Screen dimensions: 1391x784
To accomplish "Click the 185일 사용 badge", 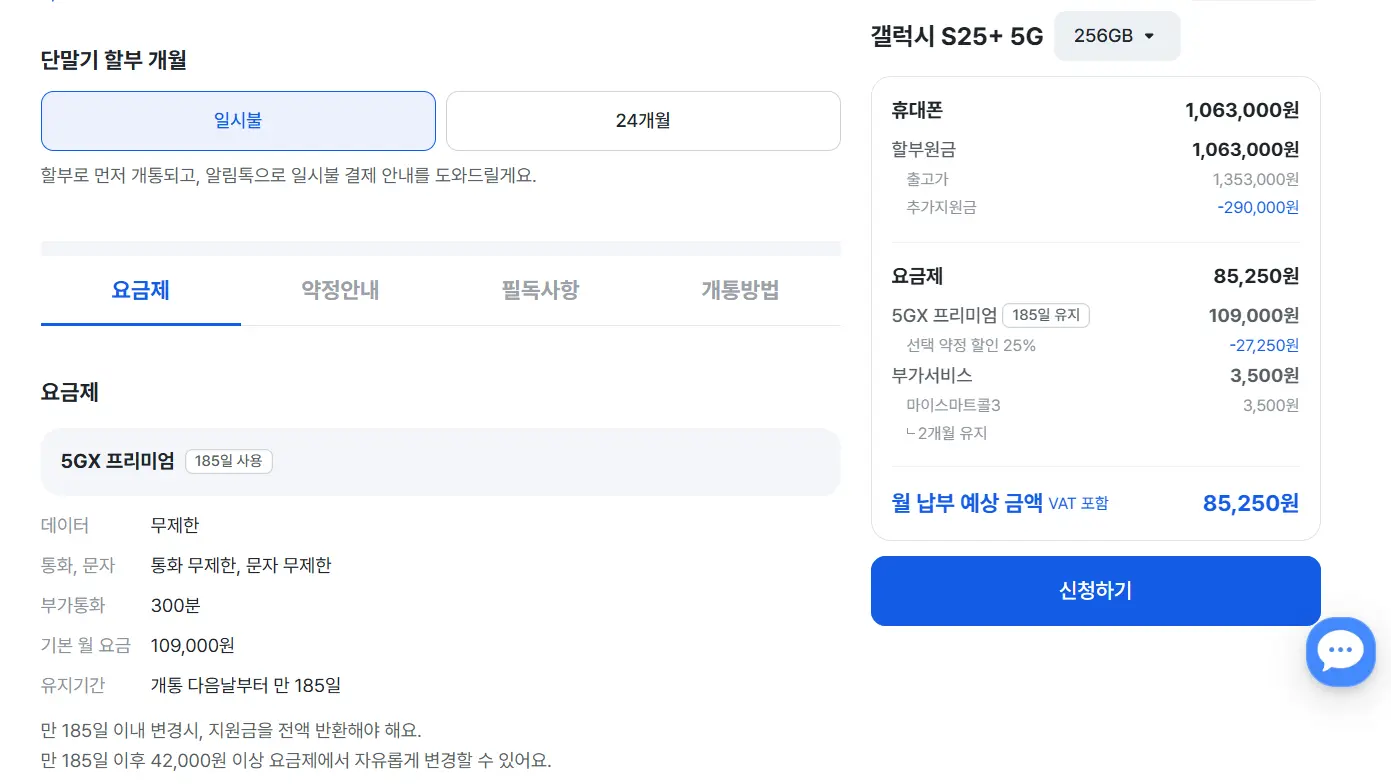I will click(x=229, y=461).
